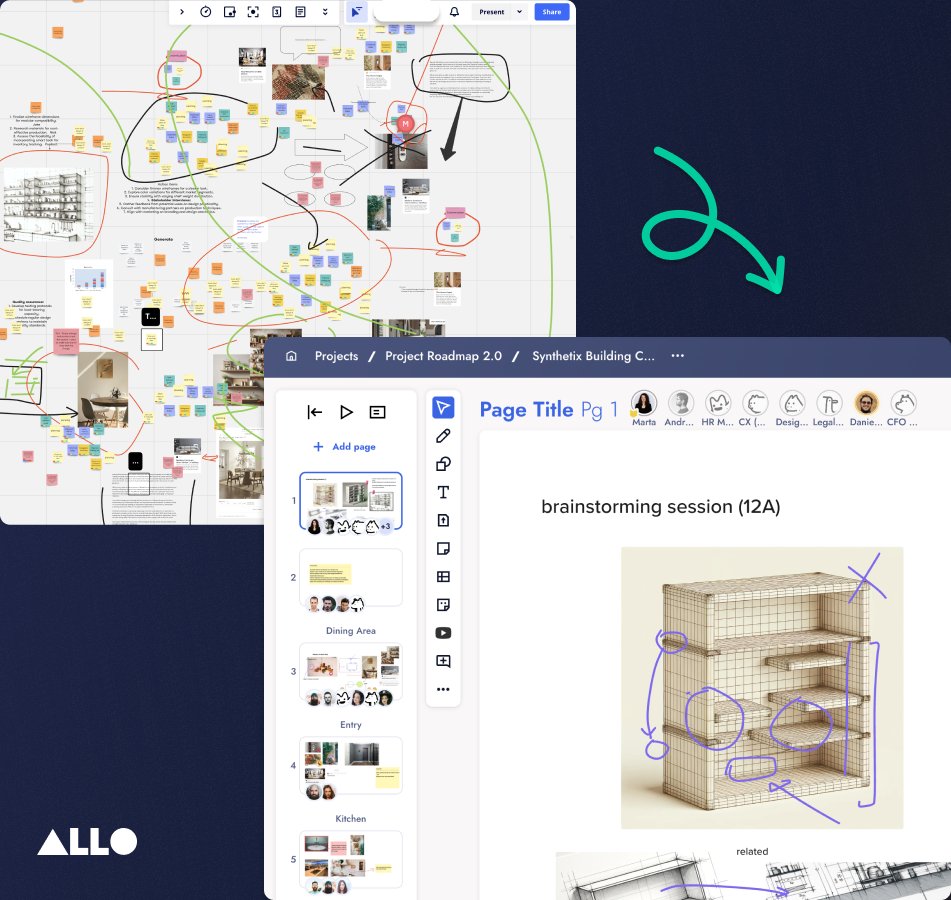Click the related label under shelf image
This screenshot has height=900, width=951.
pos(752,851)
